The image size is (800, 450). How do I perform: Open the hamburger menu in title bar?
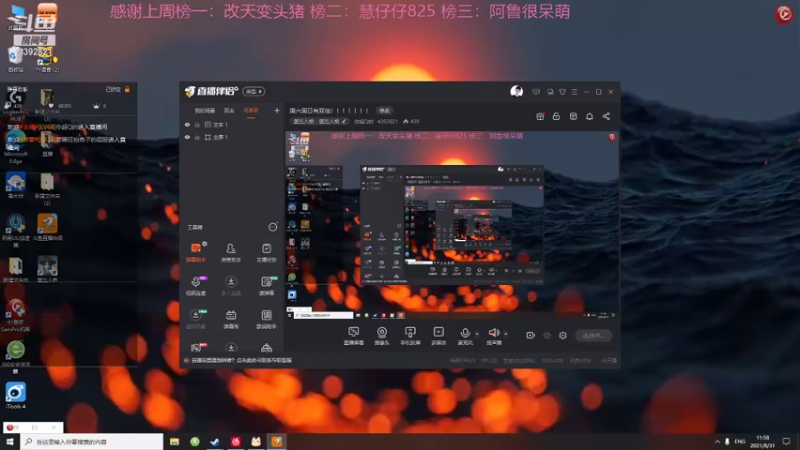click(574, 92)
